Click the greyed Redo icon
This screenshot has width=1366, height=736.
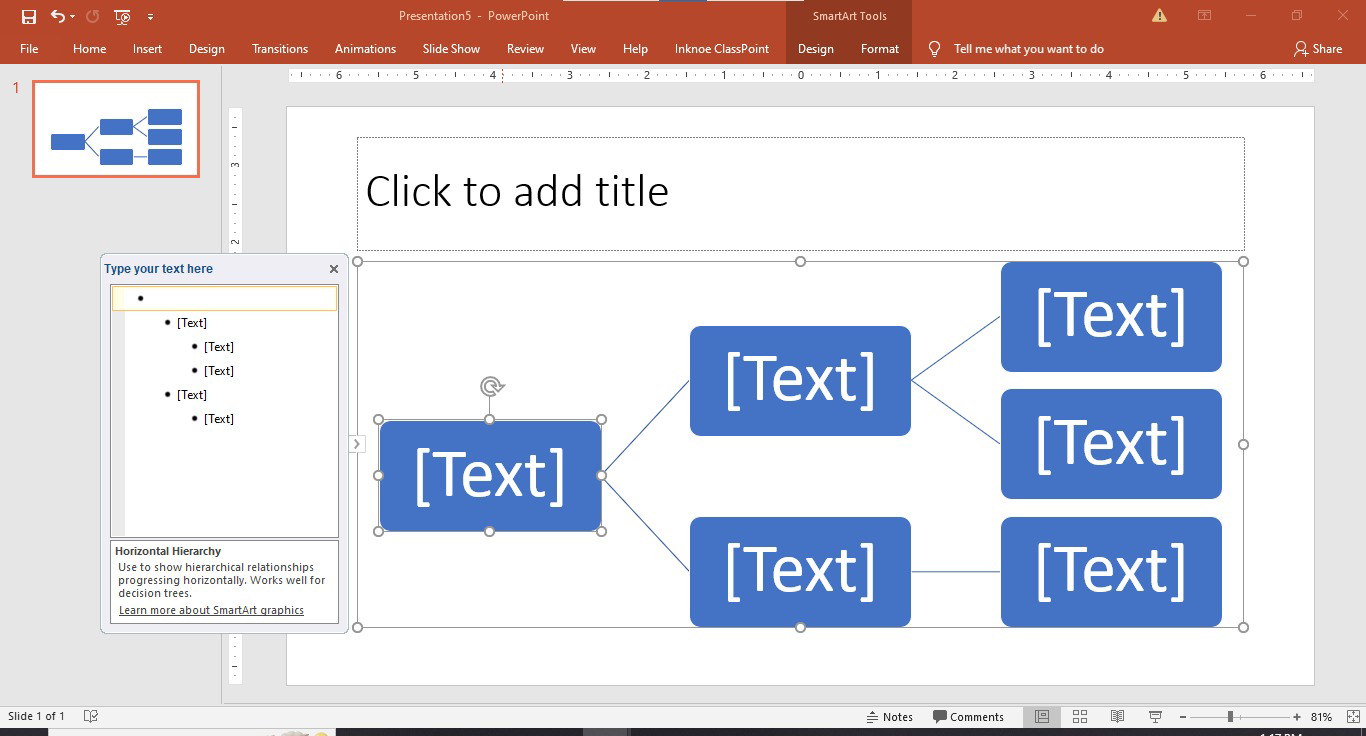tap(93, 16)
